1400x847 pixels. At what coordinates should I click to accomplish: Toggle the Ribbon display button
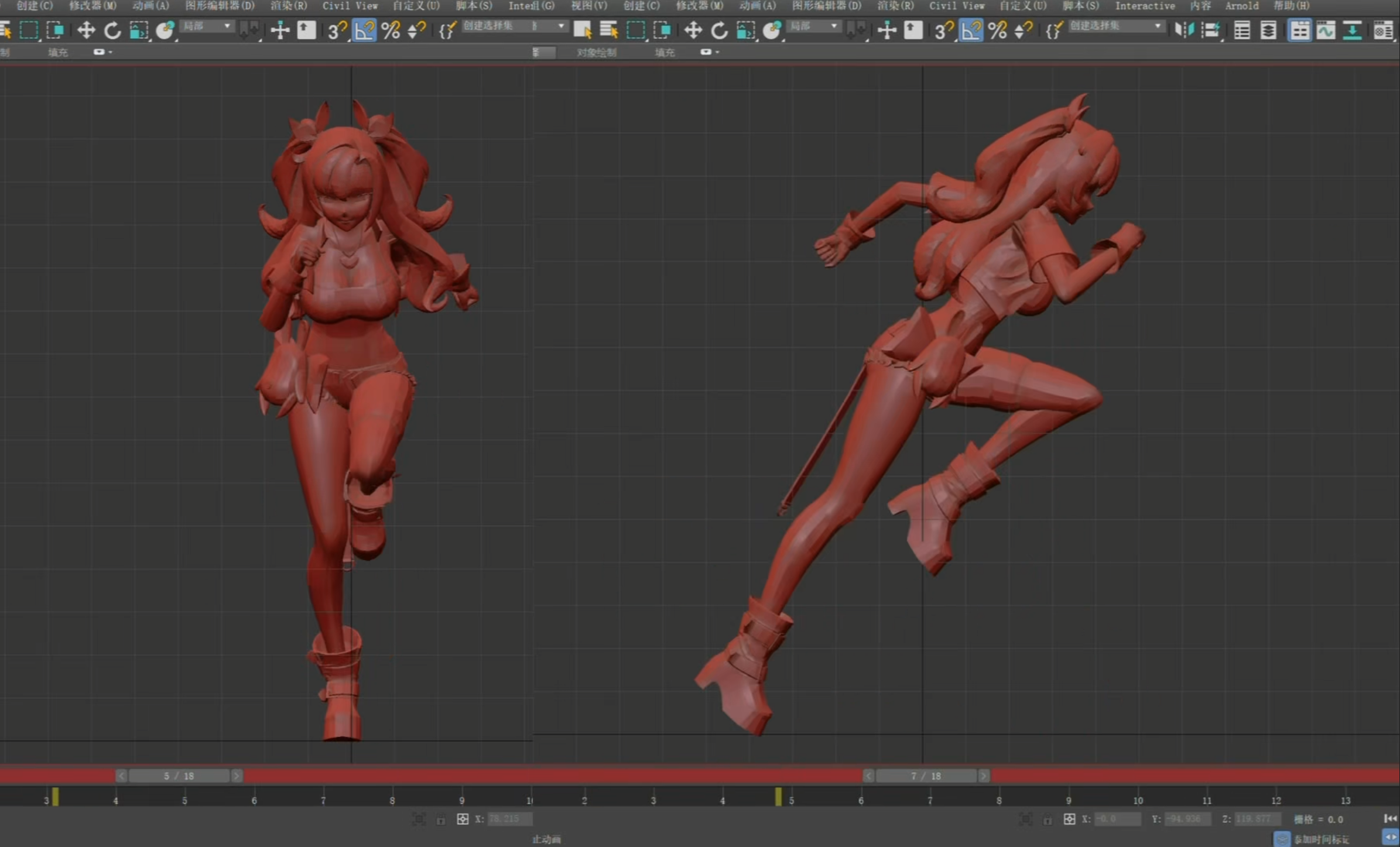point(1299,30)
